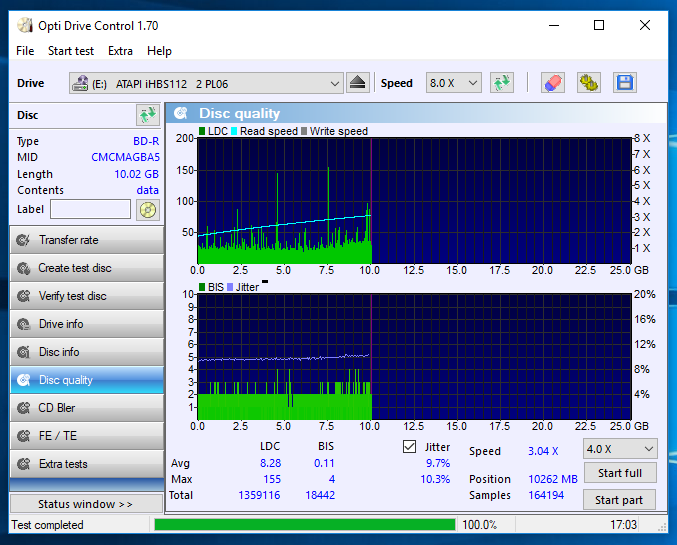
Task: Click the Type value BD-R
Action: click(x=146, y=141)
